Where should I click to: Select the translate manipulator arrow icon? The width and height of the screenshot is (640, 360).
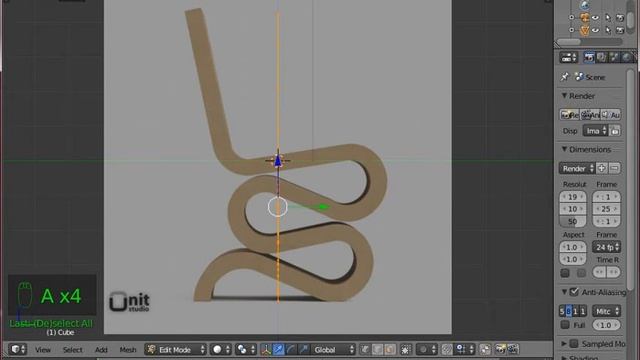pos(278,349)
